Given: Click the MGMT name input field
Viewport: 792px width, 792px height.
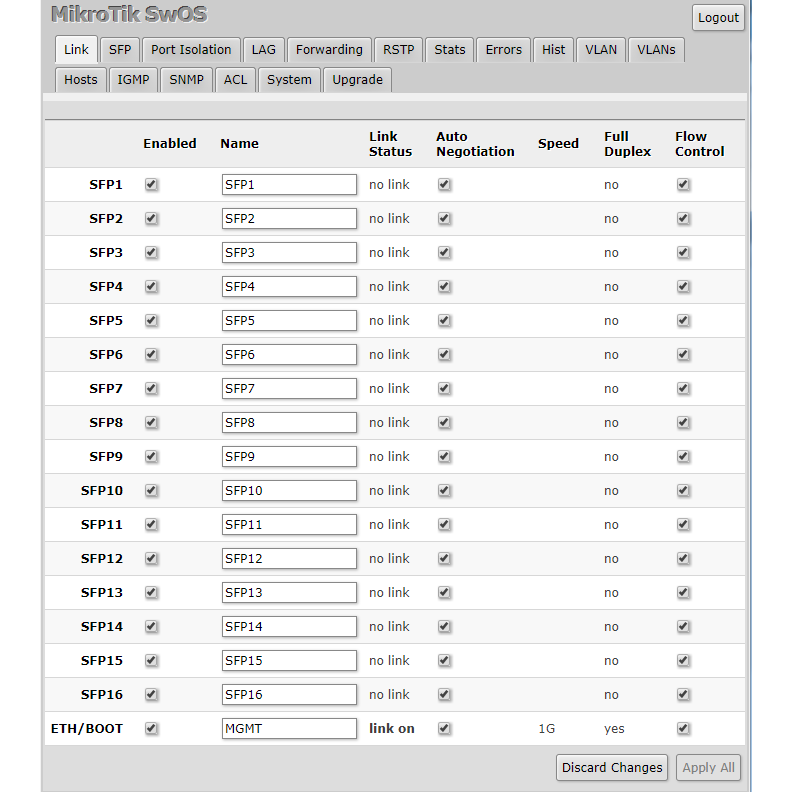Looking at the screenshot, I should pos(289,729).
